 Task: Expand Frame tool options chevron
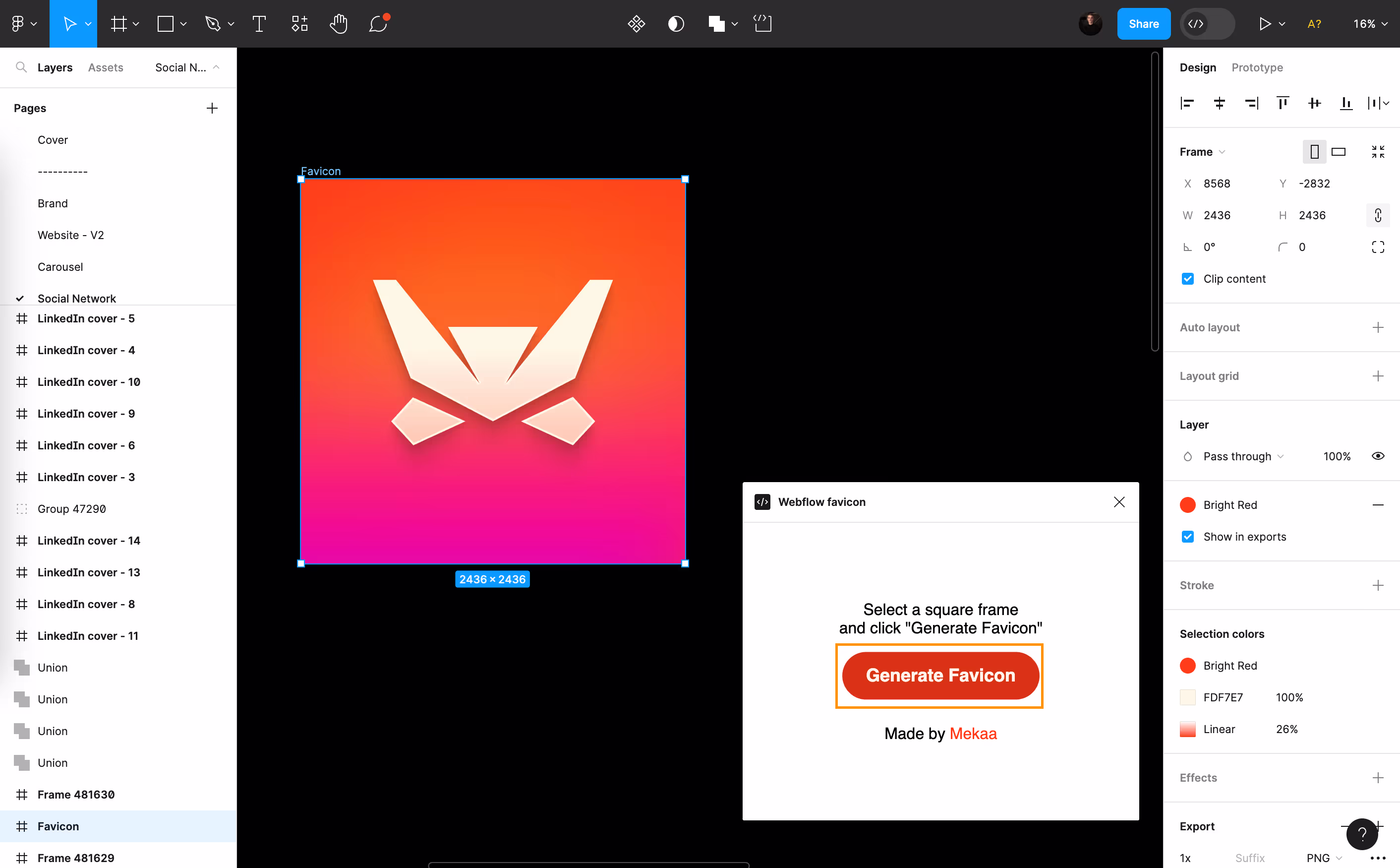coord(136,23)
